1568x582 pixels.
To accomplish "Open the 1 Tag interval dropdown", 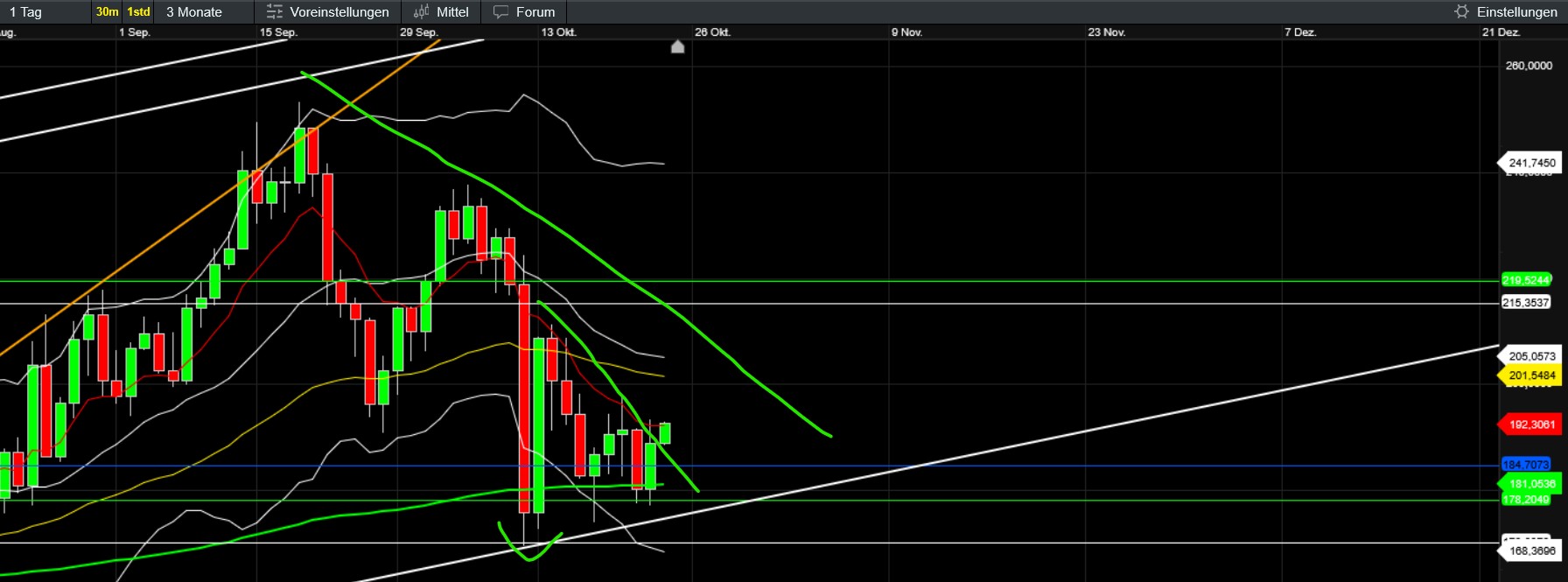I will [26, 12].
